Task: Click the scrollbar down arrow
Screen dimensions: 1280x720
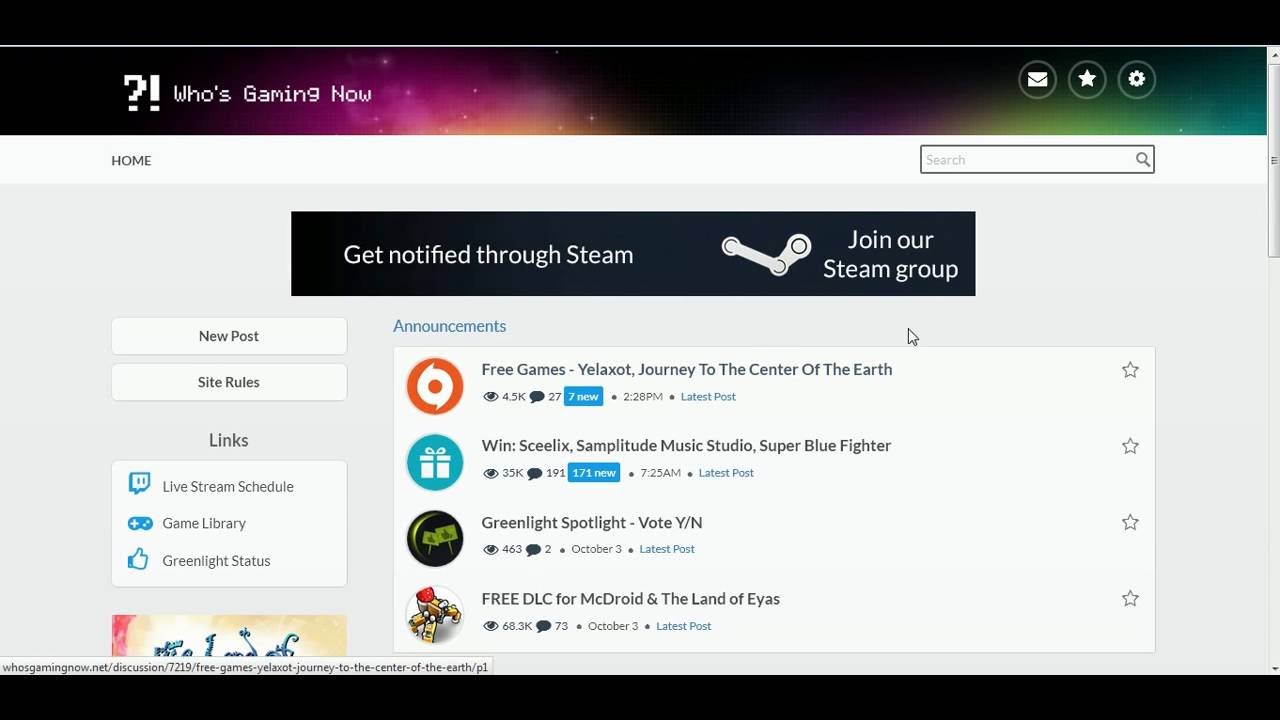Action: click(1273, 668)
